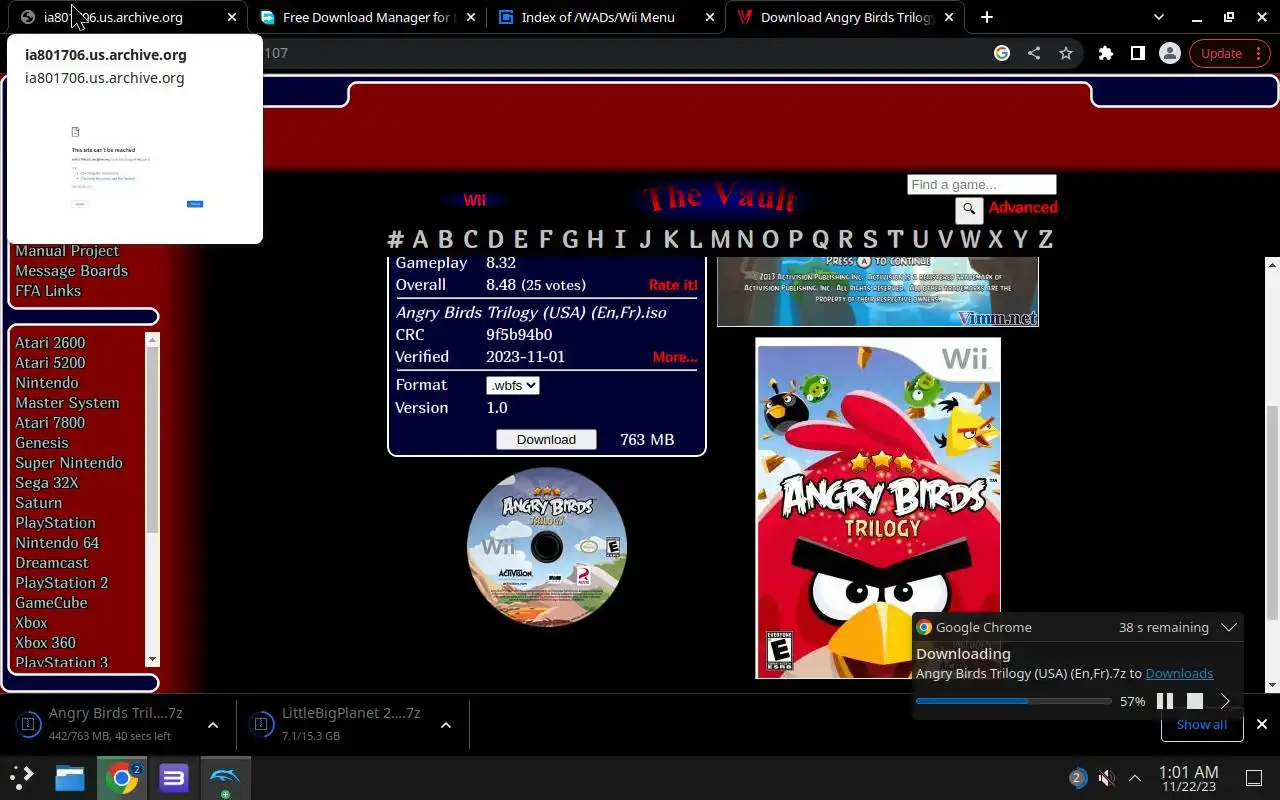Switch to Free Download Manager tab
1280x800 pixels.
[x=368, y=17]
